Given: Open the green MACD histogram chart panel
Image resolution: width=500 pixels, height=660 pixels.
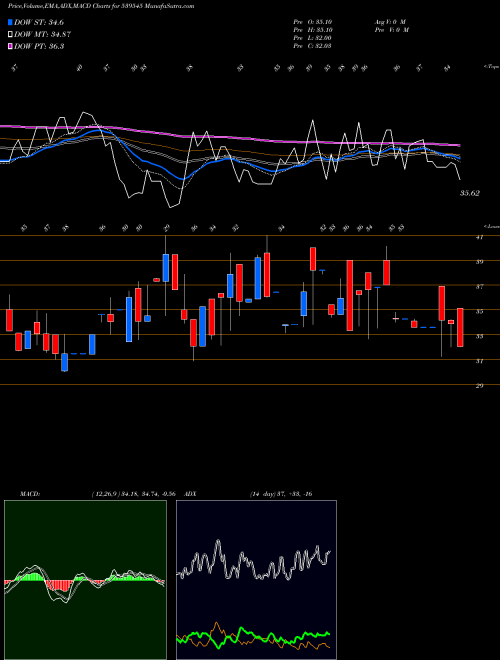Looking at the screenshot, I should (85, 580).
